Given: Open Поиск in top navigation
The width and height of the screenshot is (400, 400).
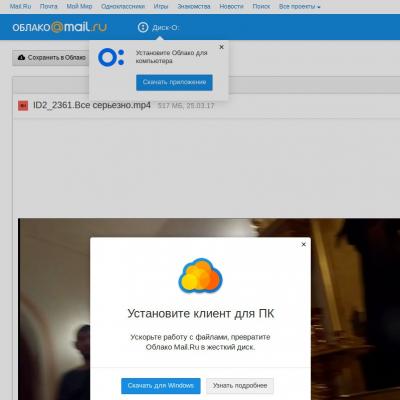Looking at the screenshot, I should pyautogui.click(x=261, y=6).
